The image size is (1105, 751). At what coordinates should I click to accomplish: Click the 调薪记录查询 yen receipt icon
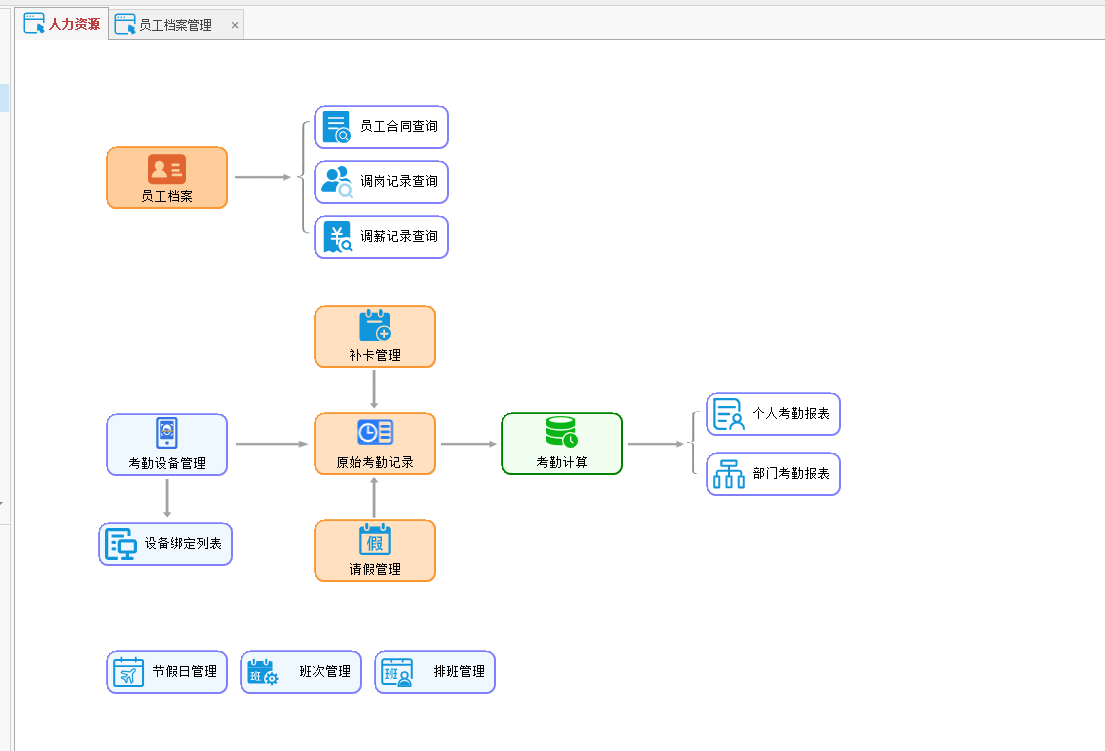tap(337, 237)
